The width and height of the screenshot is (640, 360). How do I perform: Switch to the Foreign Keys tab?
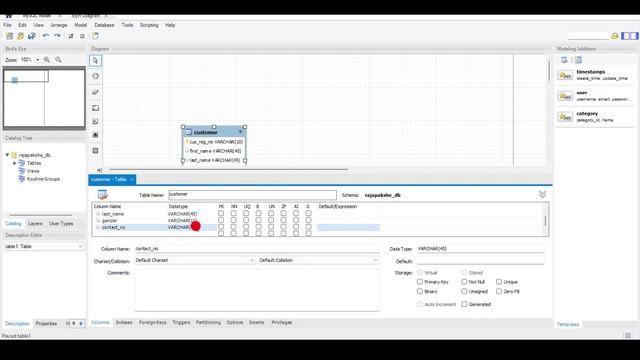[x=153, y=322]
